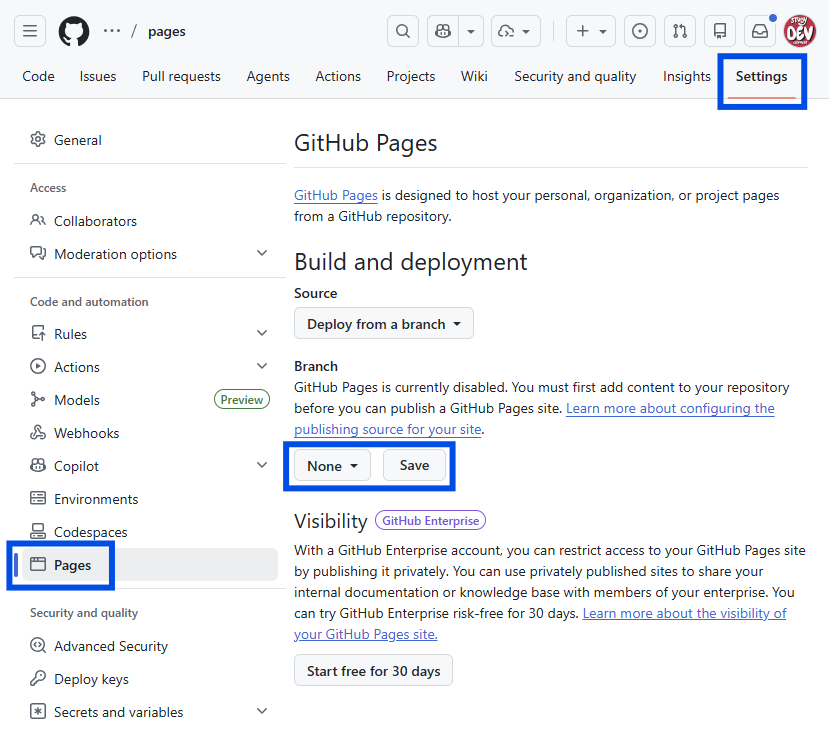View pull requests via header icon
This screenshot has height=732, width=829.
680,31
